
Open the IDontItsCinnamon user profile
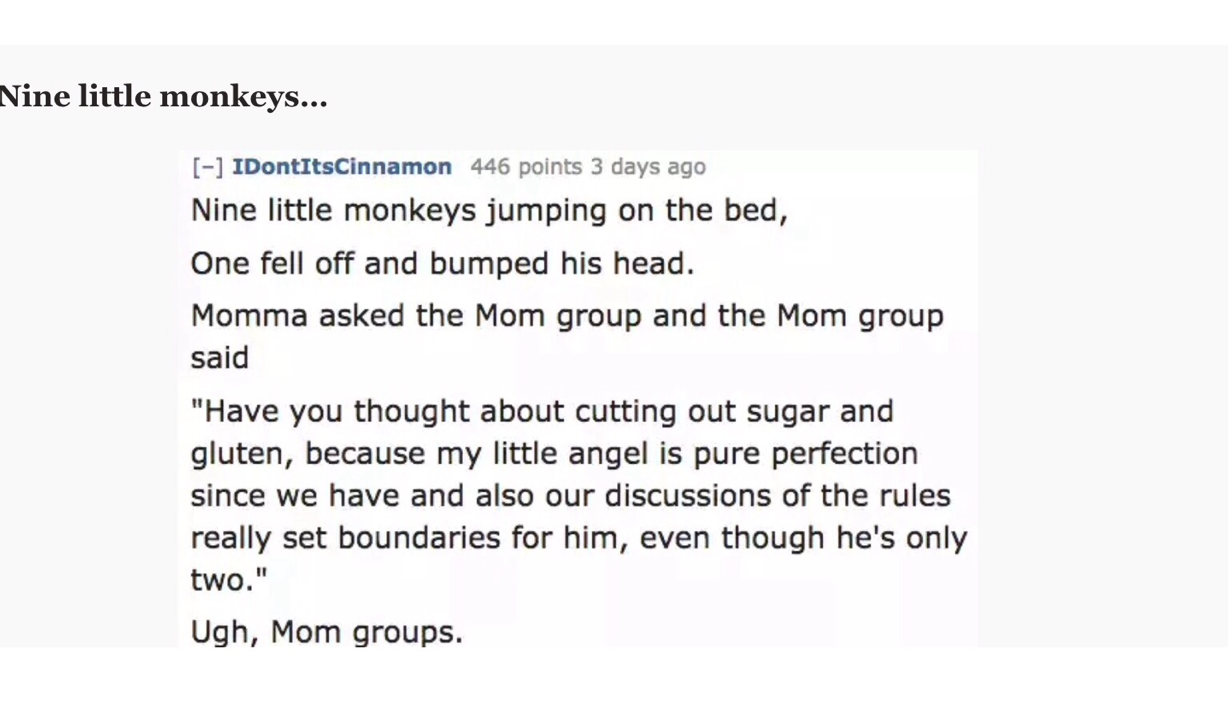tap(342, 167)
